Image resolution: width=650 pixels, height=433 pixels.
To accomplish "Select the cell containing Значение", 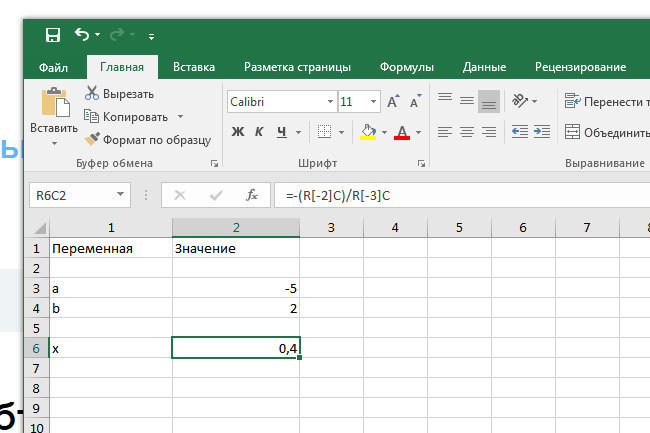I will click(x=236, y=248).
